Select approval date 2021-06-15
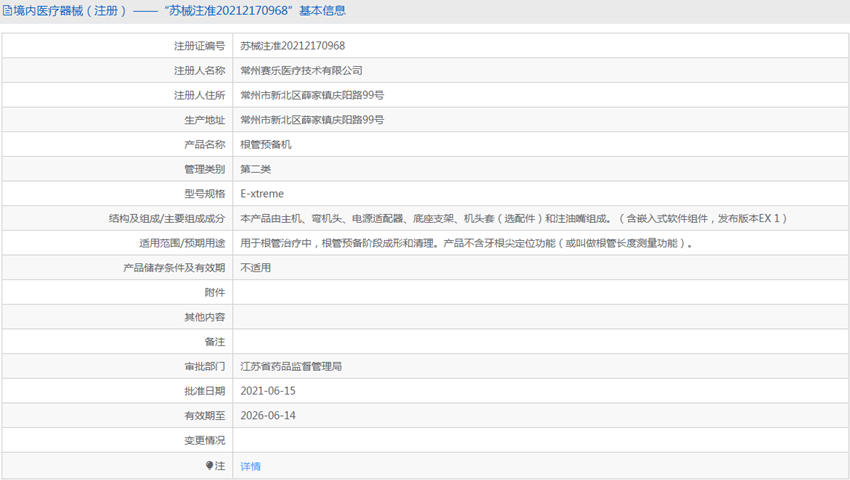850x480 pixels. (268, 391)
